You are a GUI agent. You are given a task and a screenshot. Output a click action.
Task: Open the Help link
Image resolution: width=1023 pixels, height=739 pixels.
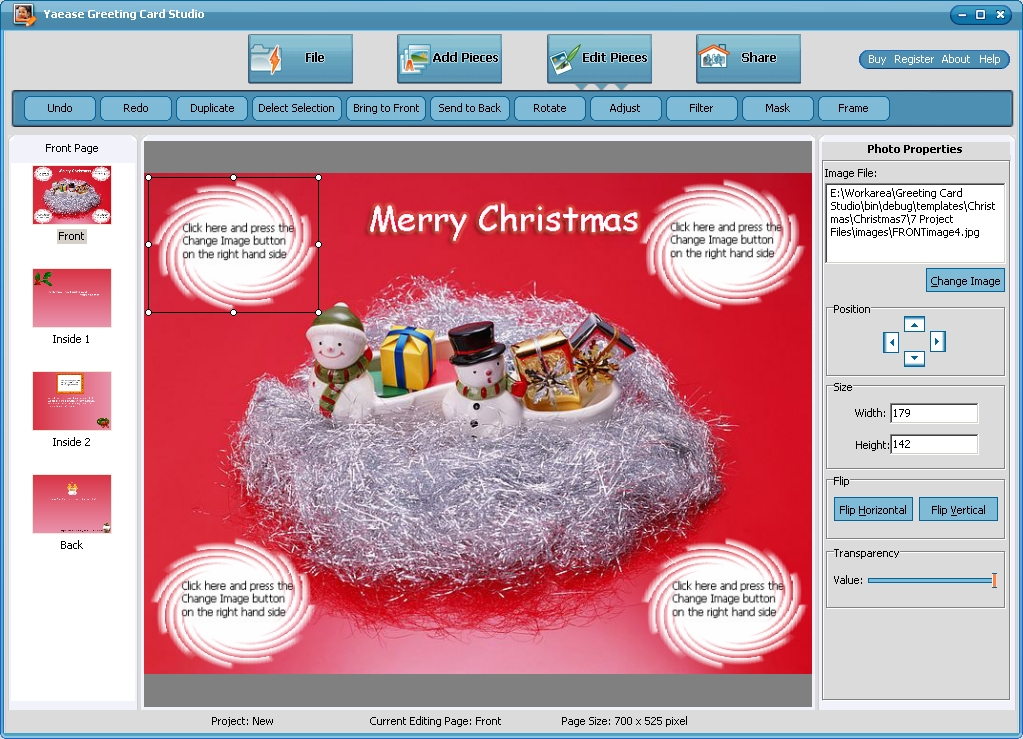click(989, 59)
